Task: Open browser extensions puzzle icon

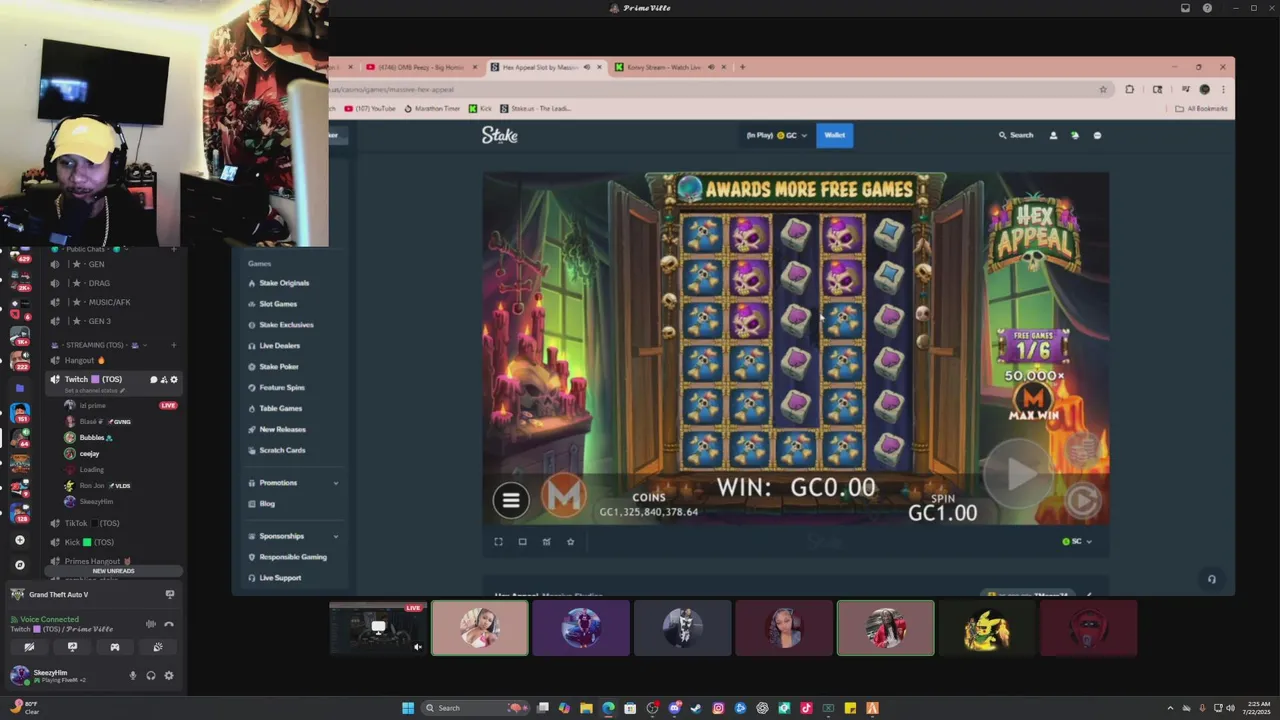Action: 1129,89
